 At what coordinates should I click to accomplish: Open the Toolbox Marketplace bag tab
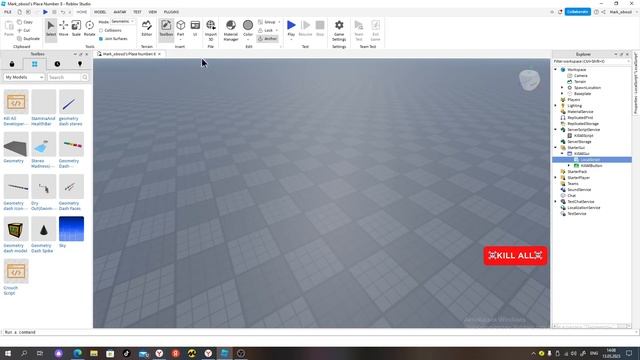[x=12, y=64]
